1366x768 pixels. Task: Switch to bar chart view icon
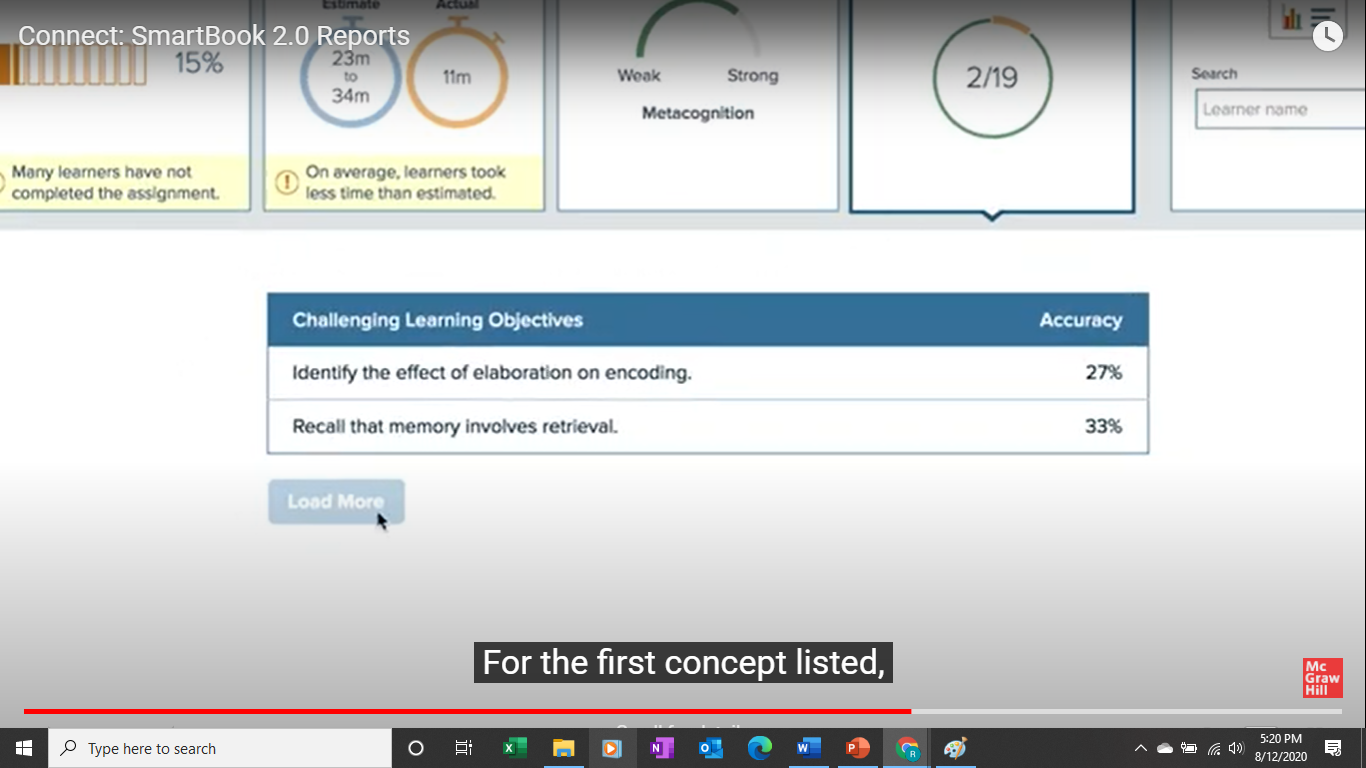1291,18
